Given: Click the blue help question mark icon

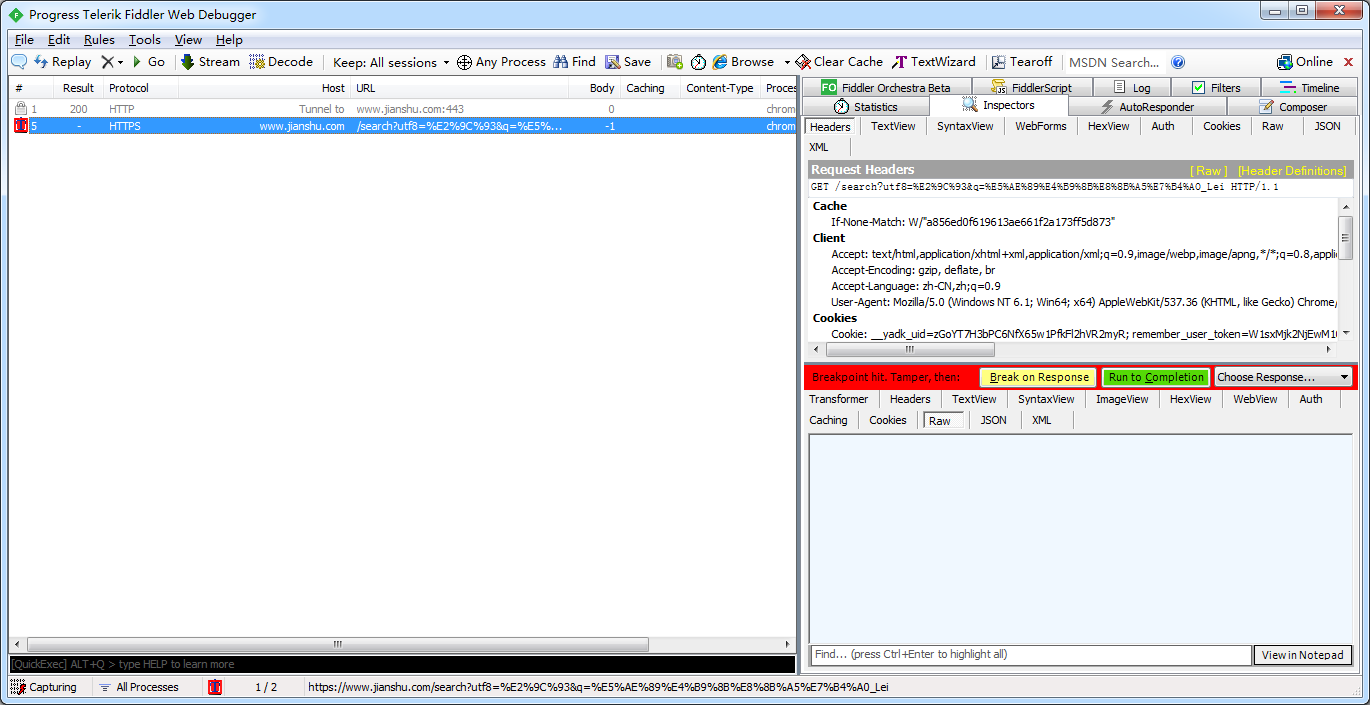Looking at the screenshot, I should point(1178,62).
